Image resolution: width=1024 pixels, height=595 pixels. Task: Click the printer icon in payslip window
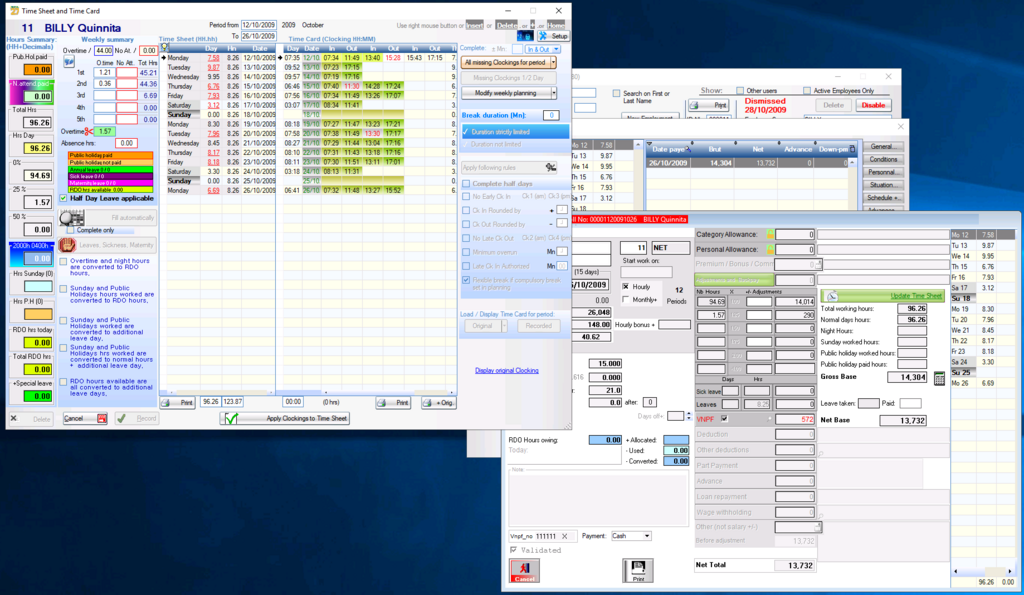[x=637, y=568]
